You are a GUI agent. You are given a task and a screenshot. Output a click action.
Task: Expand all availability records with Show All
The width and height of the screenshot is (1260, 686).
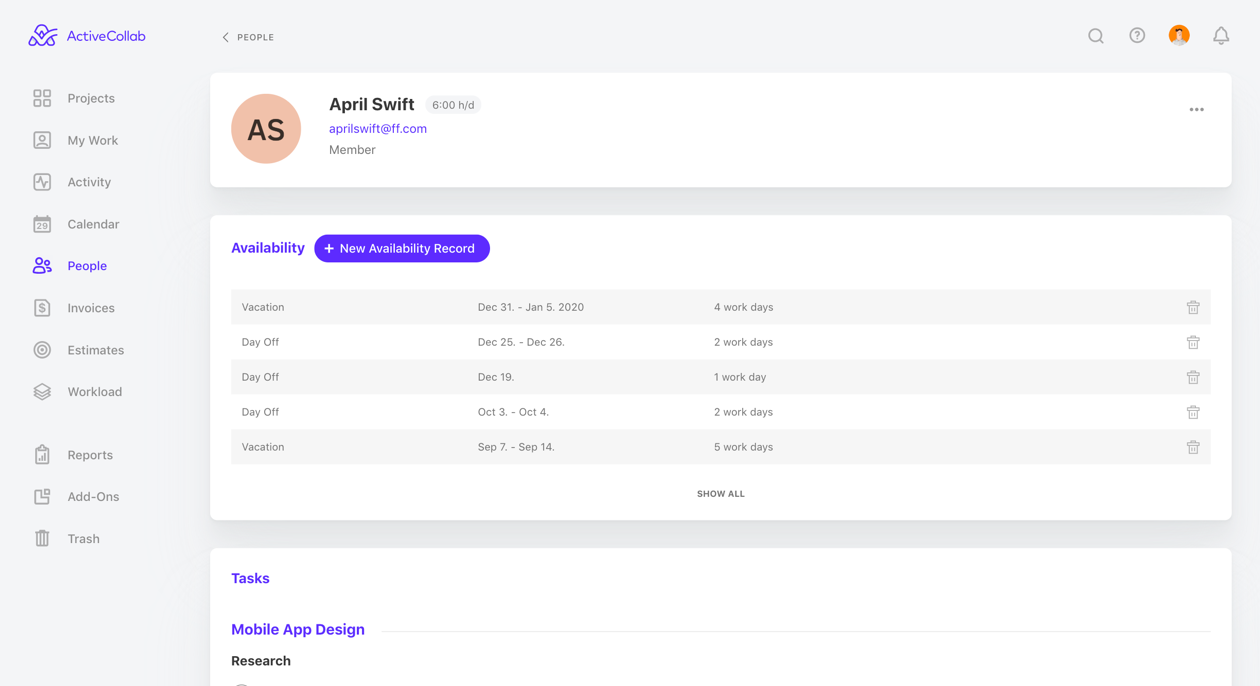pyautogui.click(x=720, y=494)
